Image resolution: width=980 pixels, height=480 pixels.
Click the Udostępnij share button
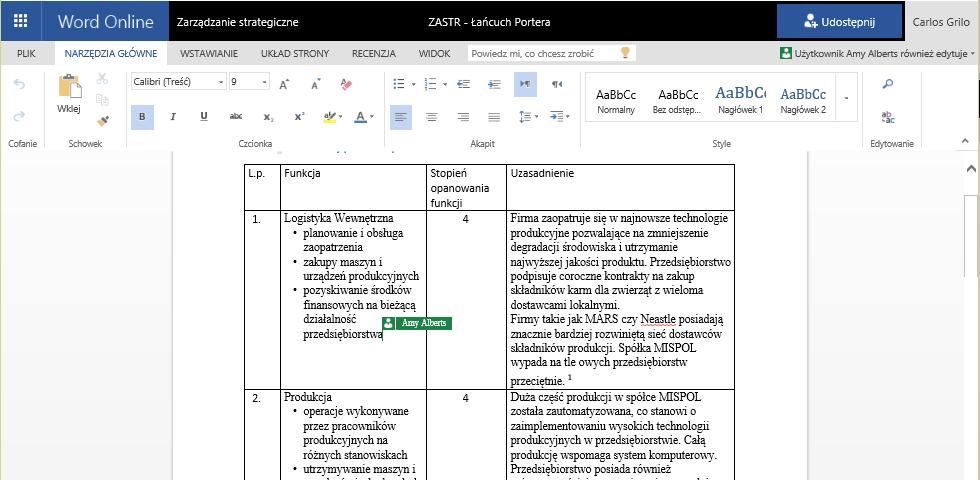(x=839, y=22)
